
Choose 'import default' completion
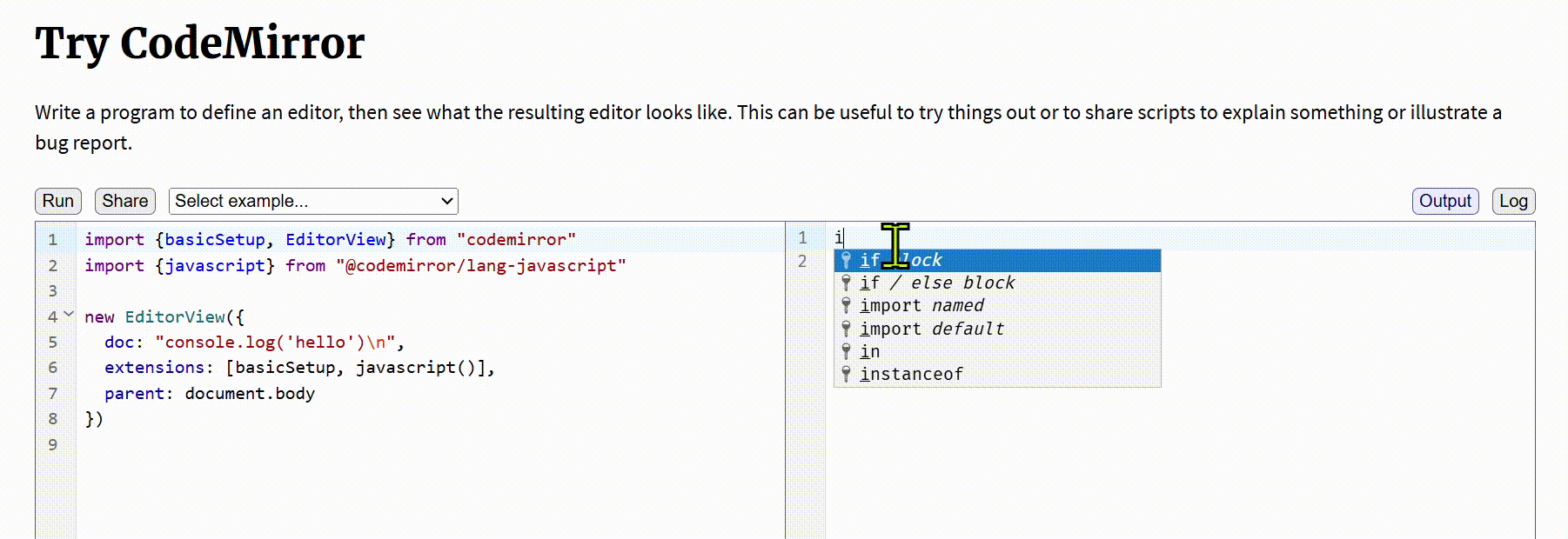[x=997, y=329]
